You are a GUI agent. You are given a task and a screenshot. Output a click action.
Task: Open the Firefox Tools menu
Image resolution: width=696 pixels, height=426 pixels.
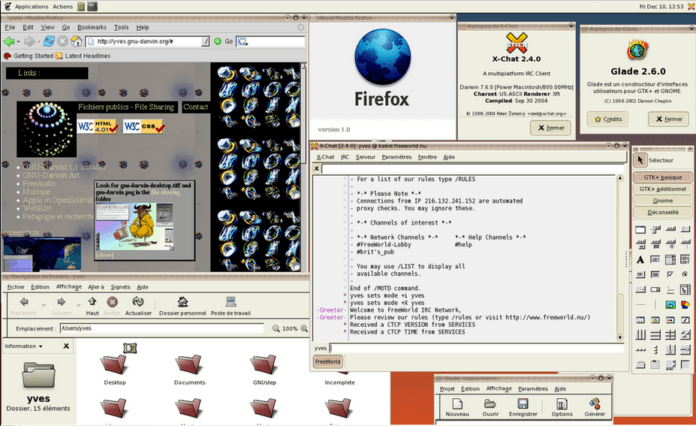121,28
